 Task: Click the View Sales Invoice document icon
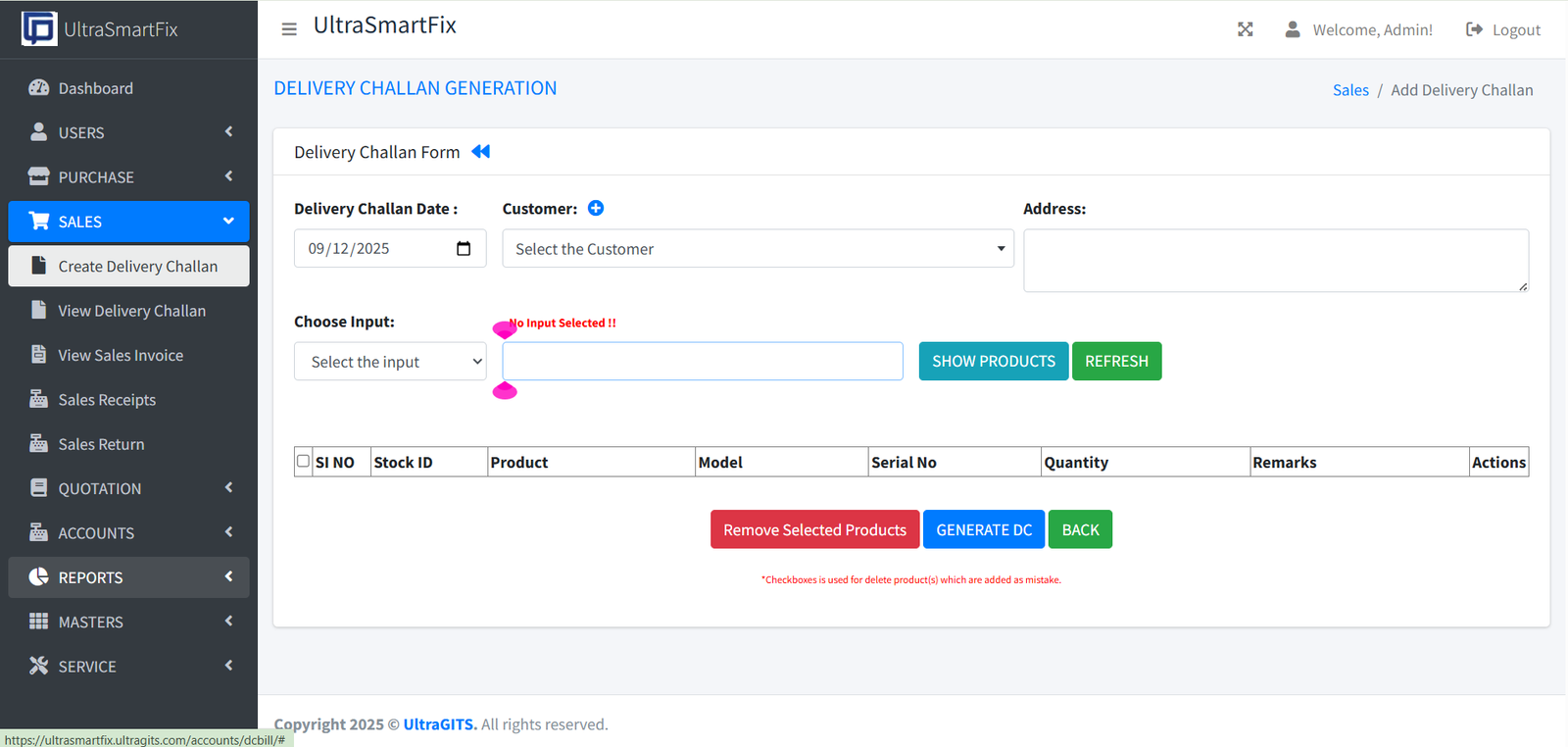(39, 354)
